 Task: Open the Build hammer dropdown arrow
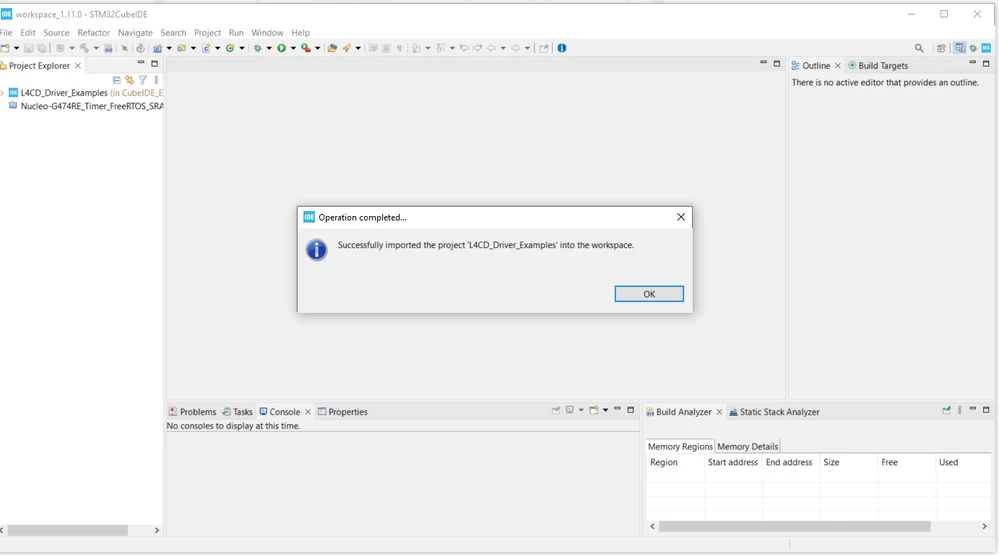(x=96, y=48)
